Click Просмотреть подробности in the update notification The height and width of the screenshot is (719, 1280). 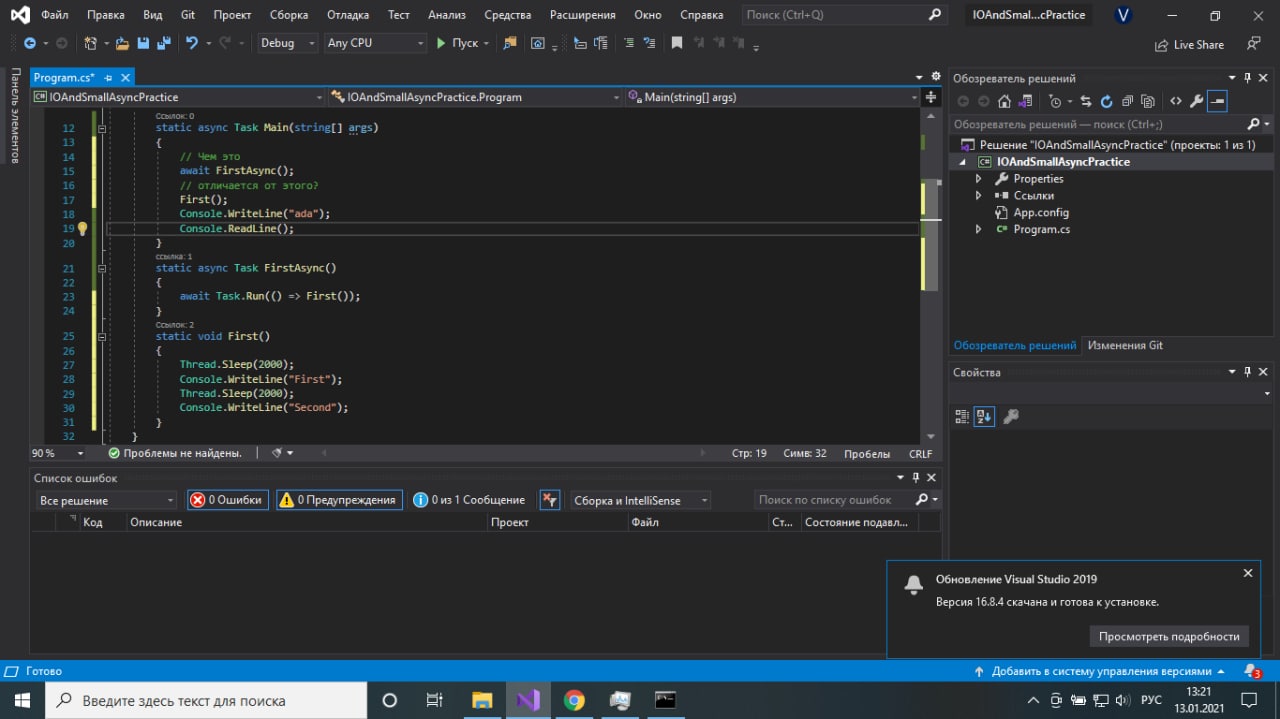pos(1169,636)
